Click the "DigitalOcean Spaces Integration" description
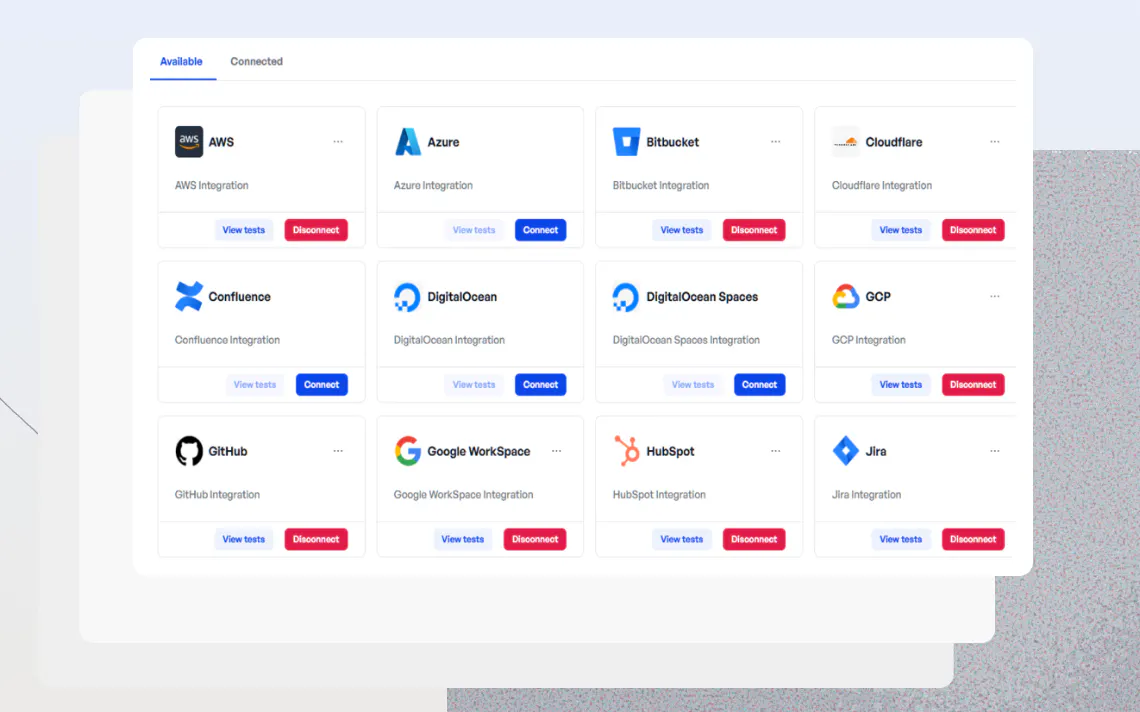Image resolution: width=1140 pixels, height=712 pixels. click(686, 340)
